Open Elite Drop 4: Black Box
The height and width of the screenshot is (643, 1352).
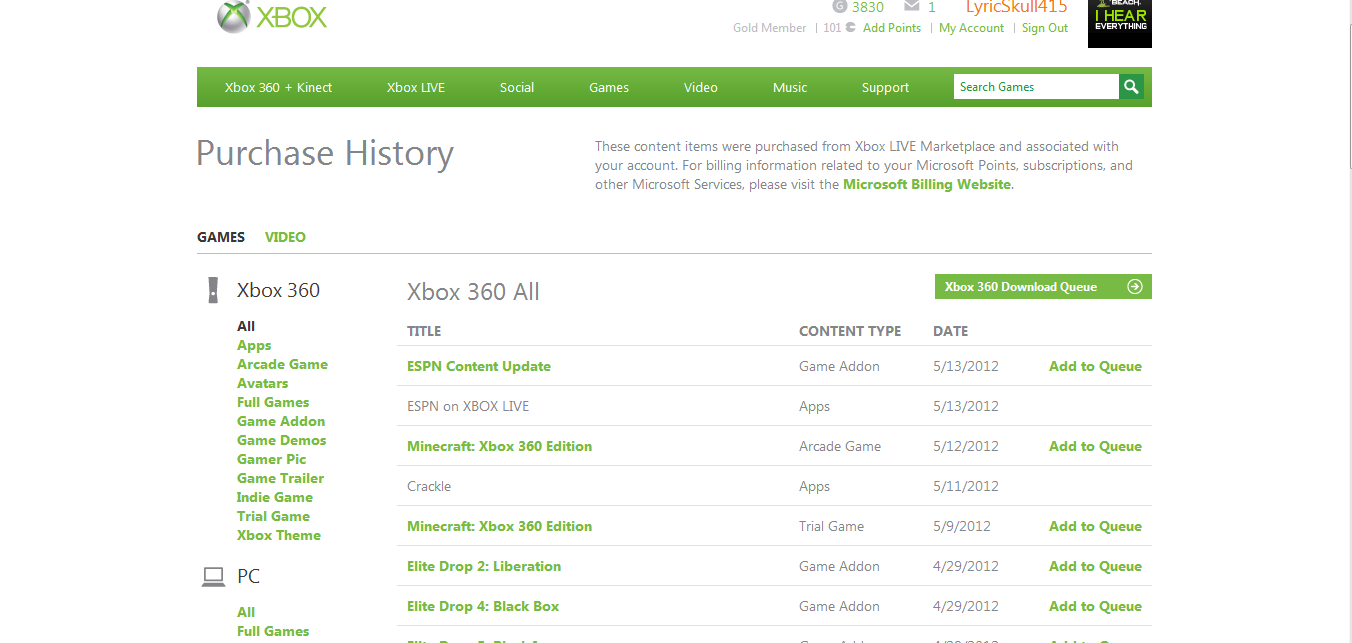pos(483,606)
